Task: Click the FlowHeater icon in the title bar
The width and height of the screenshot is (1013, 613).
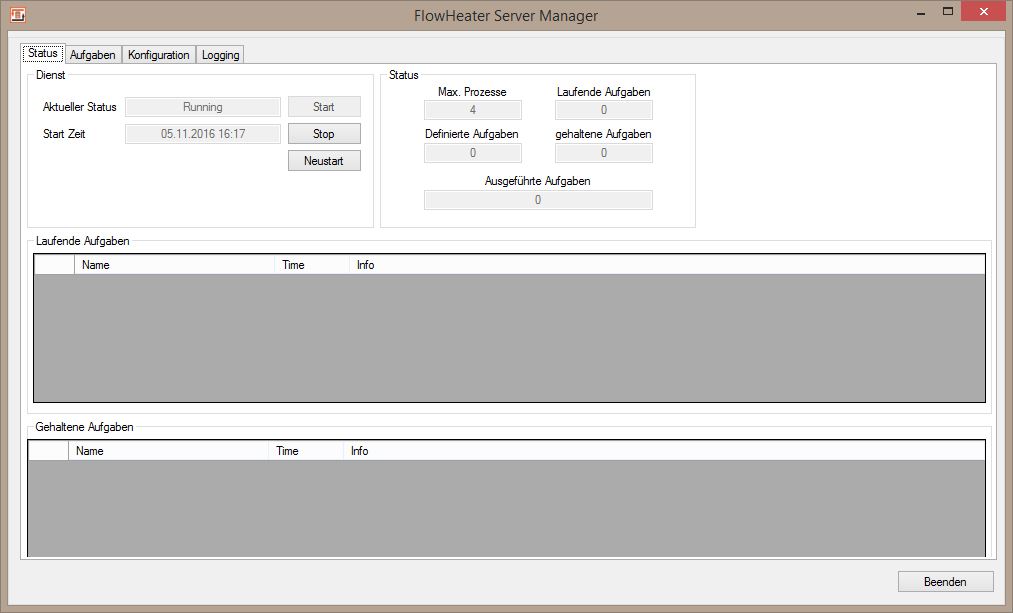Action: (x=17, y=15)
